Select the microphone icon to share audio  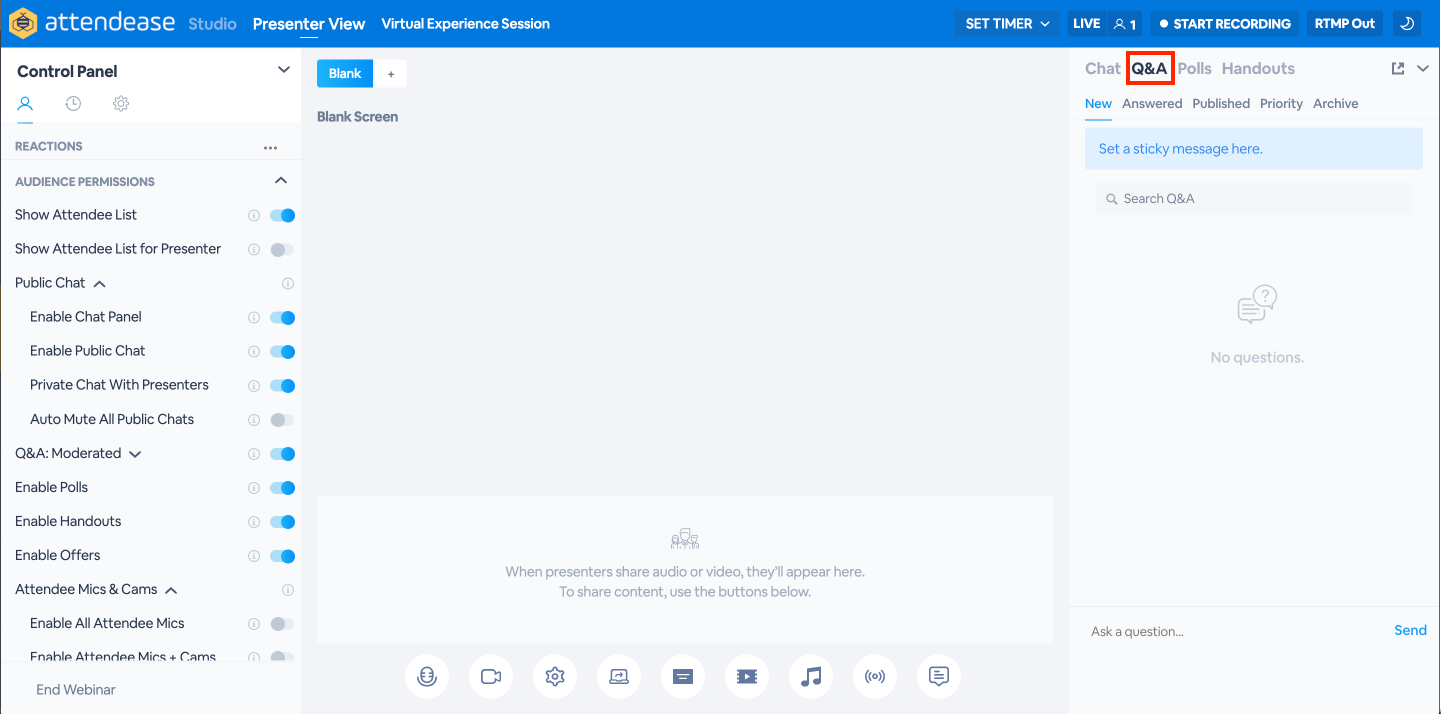coord(427,676)
